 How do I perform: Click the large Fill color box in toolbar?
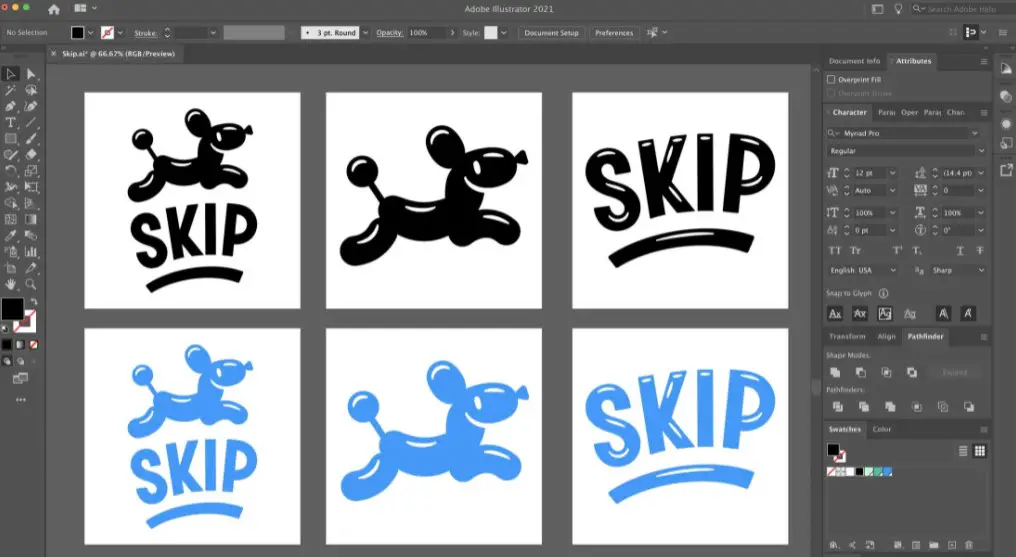[12, 309]
